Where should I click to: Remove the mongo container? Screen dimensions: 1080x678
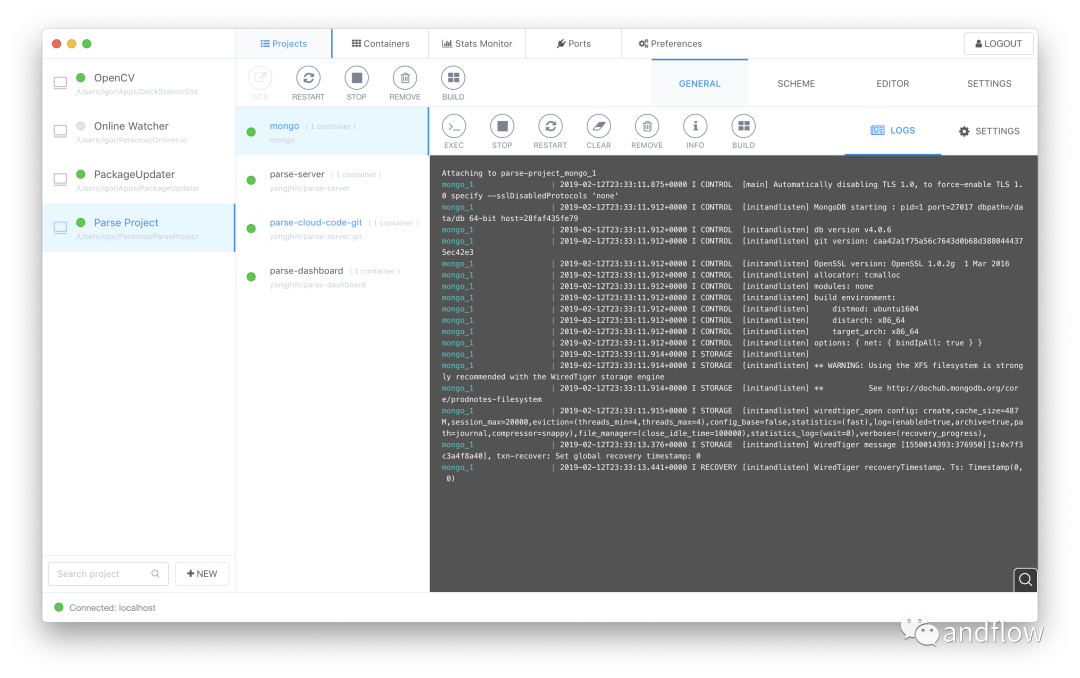point(647,126)
